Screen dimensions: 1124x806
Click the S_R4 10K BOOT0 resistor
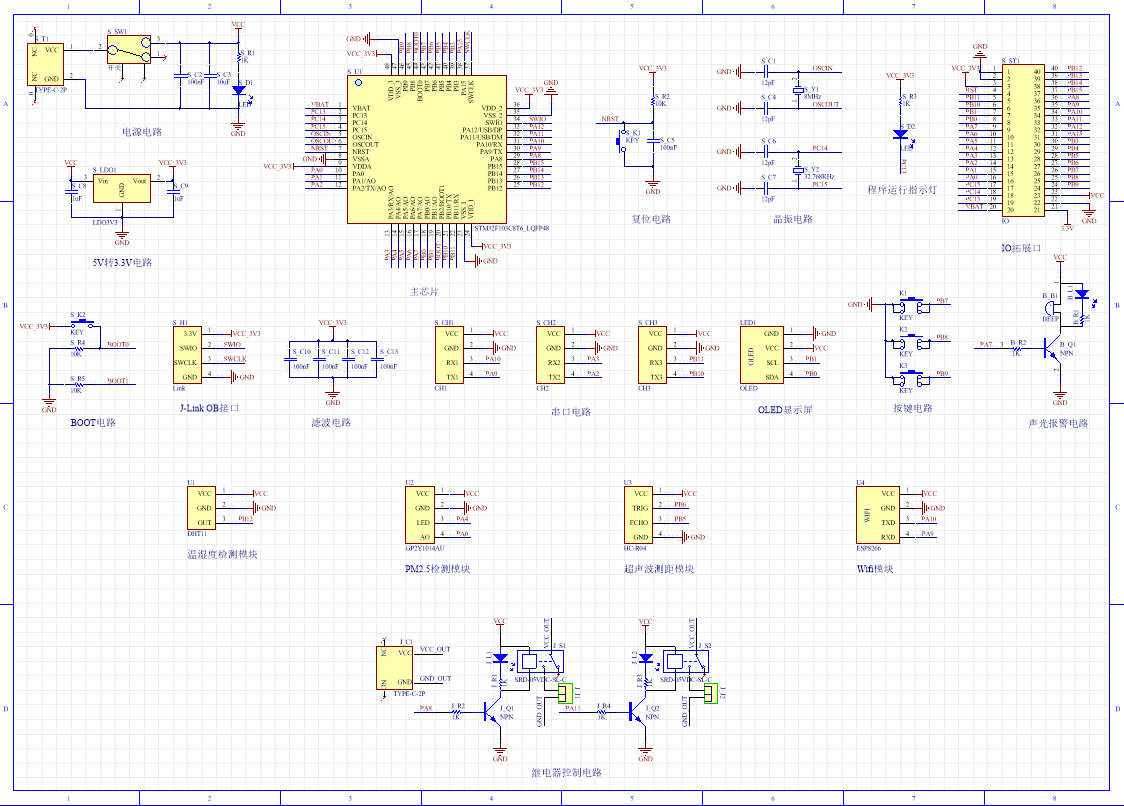(77, 349)
